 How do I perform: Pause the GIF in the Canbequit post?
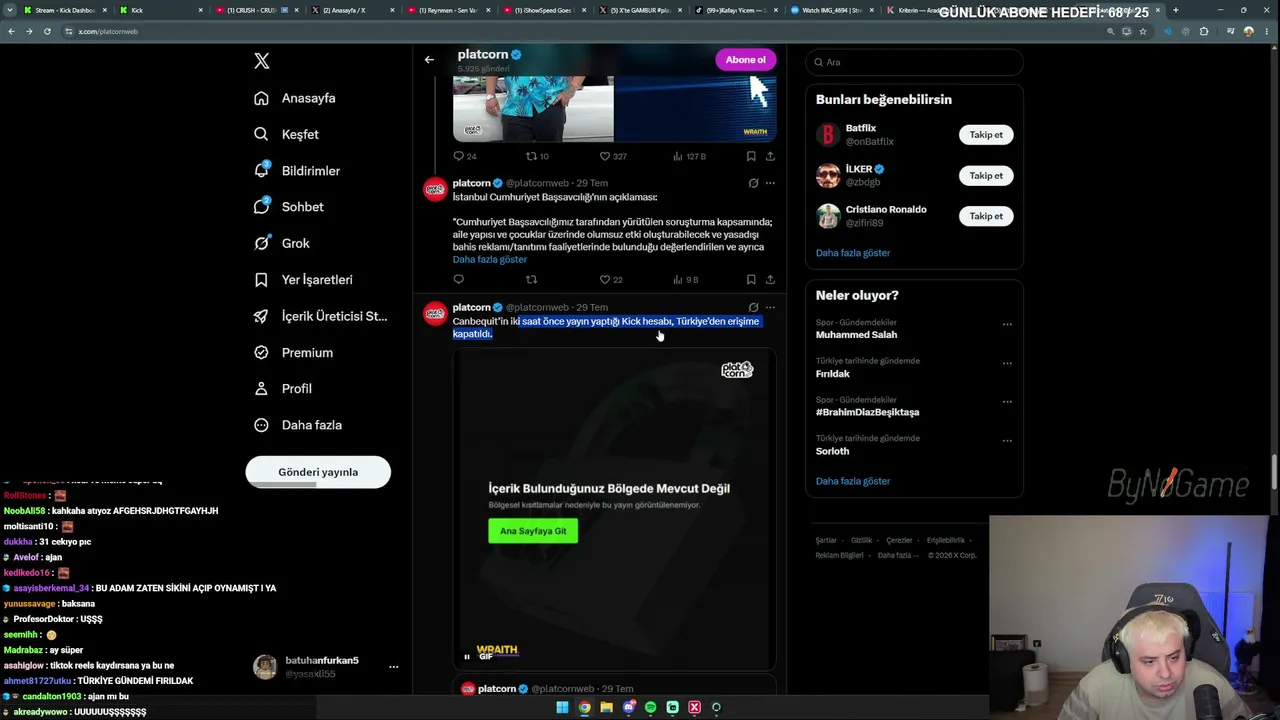(x=467, y=656)
